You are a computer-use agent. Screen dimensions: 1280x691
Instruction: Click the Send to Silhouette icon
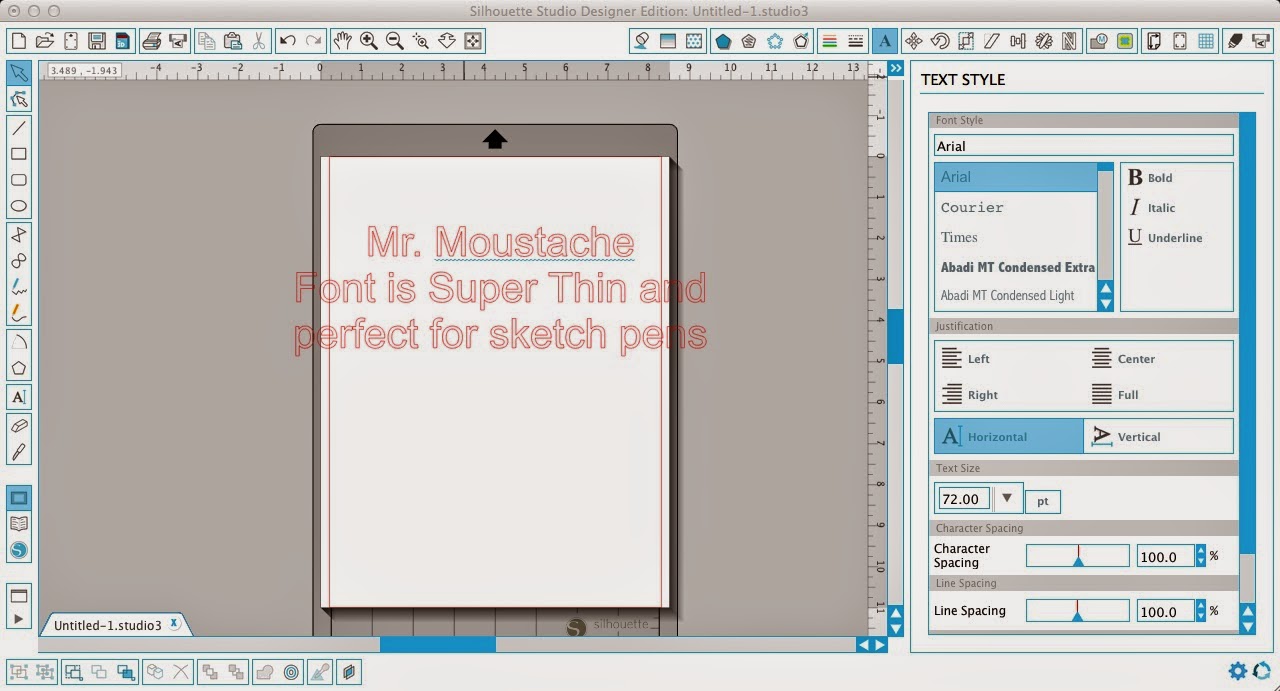point(1261,41)
